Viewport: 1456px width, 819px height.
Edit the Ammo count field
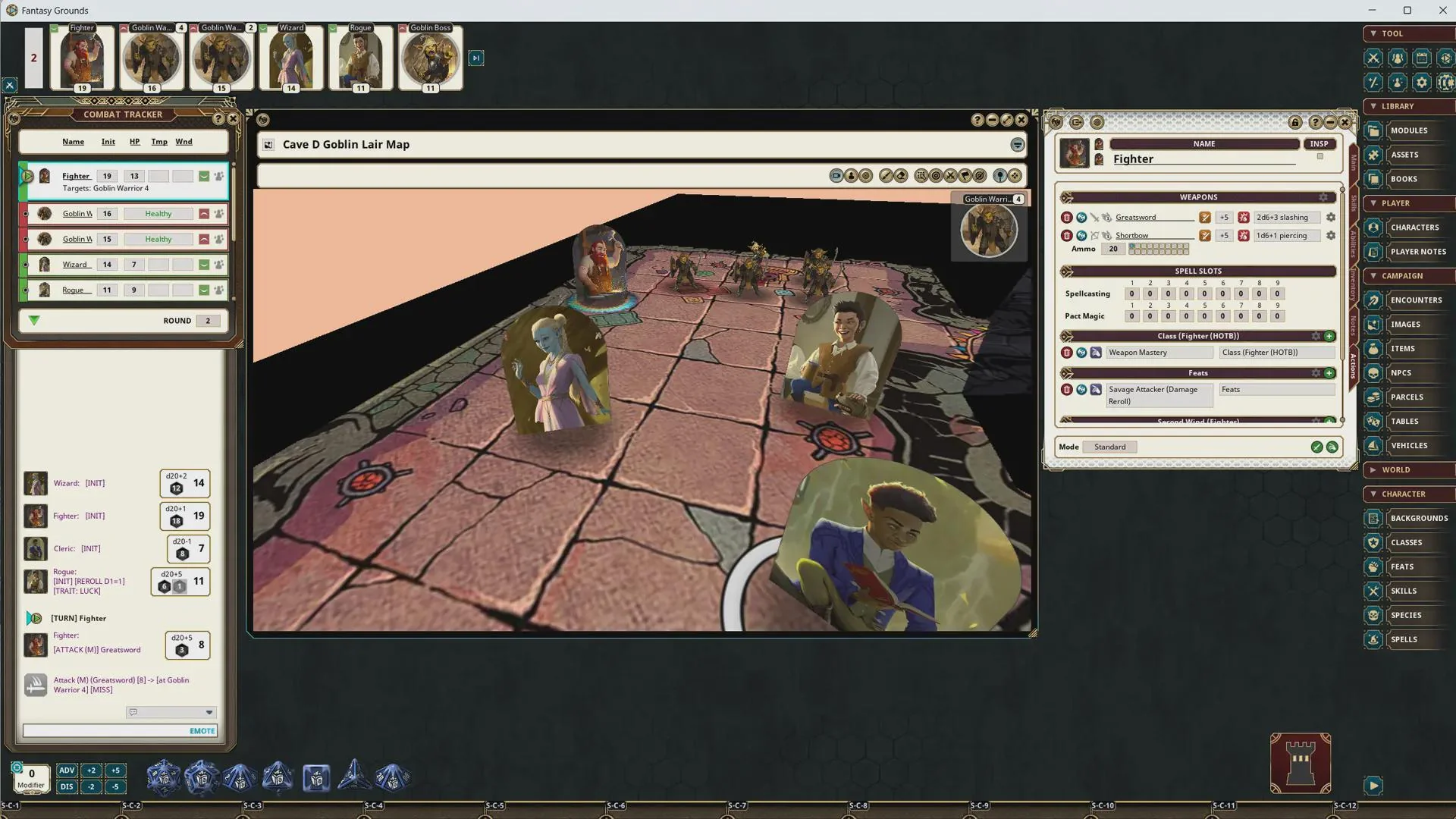(x=1113, y=249)
